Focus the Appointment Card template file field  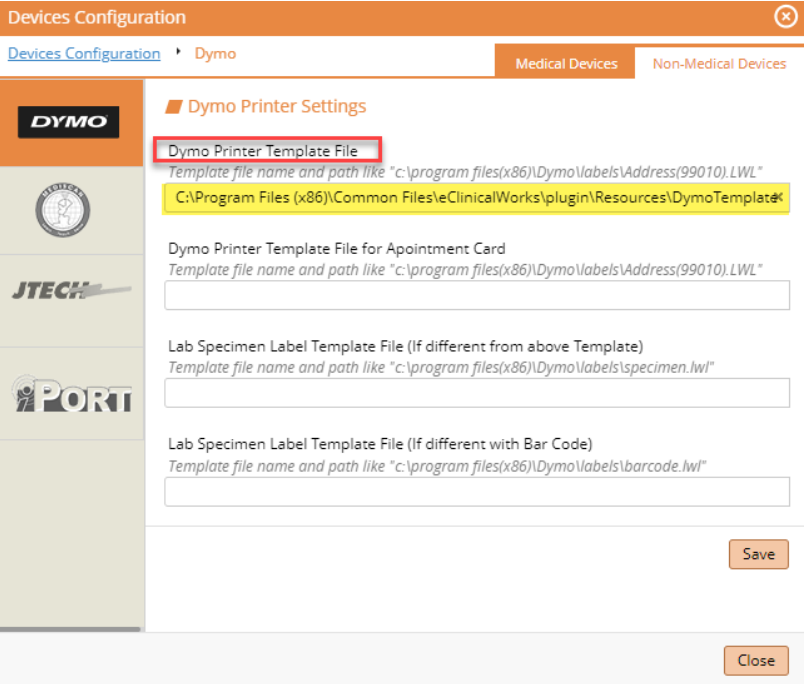(476, 296)
